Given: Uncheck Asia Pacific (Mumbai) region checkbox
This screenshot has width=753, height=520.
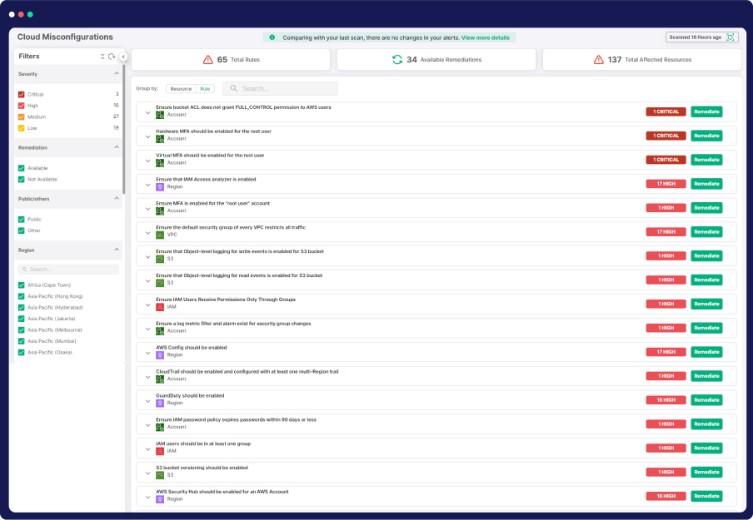Looking at the screenshot, I should (x=22, y=341).
